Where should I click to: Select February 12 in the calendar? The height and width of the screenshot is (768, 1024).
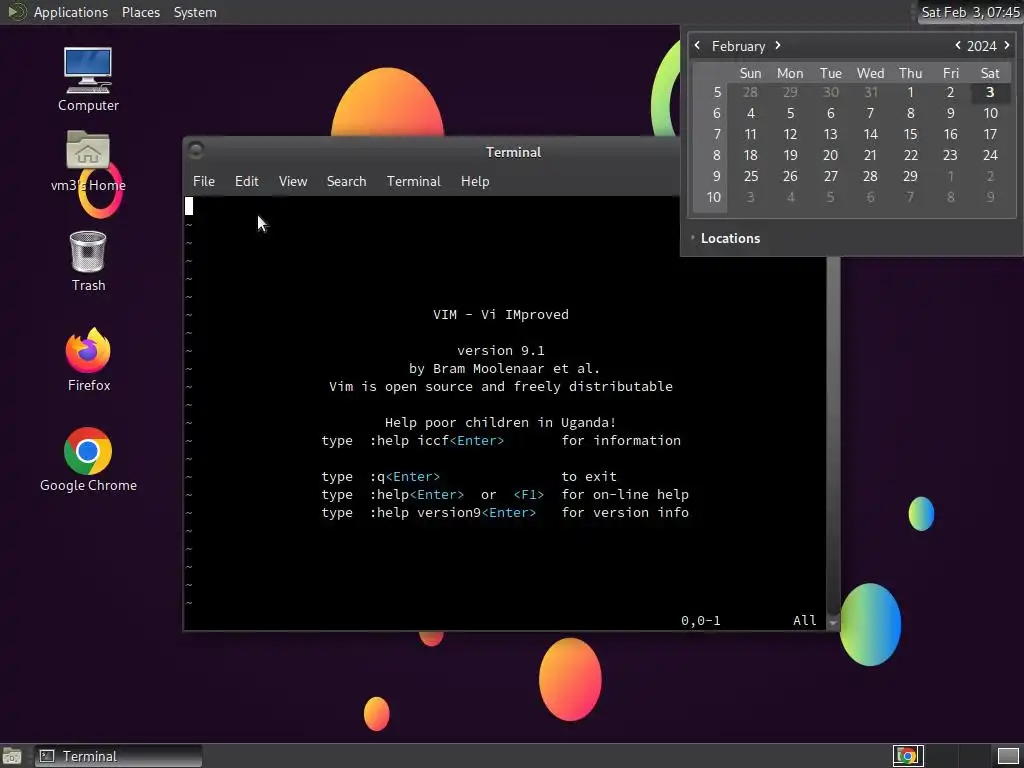(x=790, y=134)
